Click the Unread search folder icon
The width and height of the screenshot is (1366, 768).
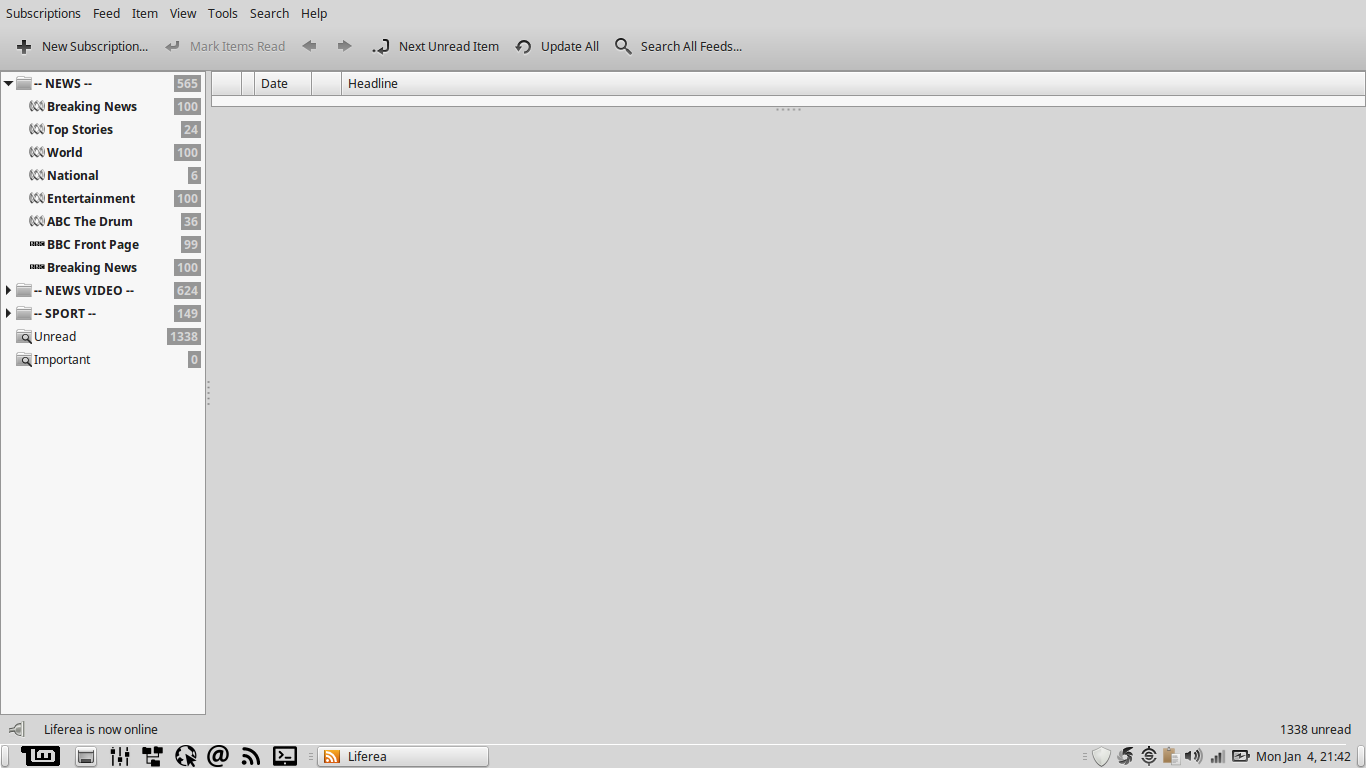click(24, 336)
